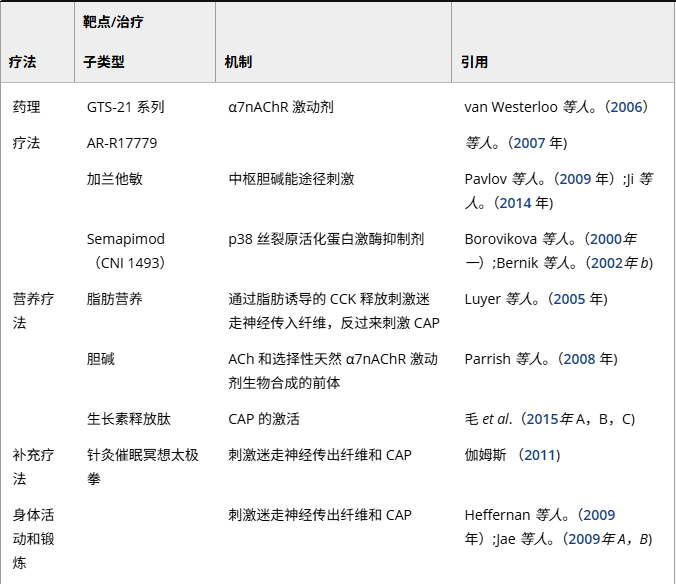Select the 加兰他敏 cell
The height and width of the screenshot is (584, 676).
point(115,179)
